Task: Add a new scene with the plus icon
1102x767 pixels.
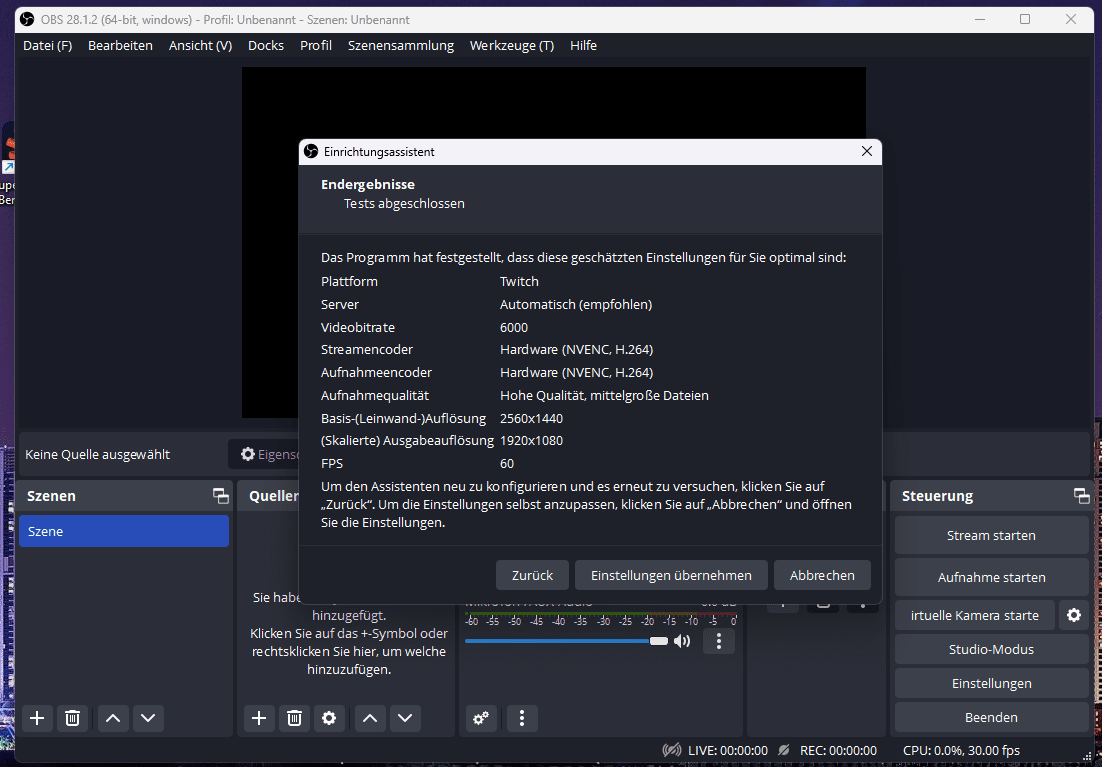Action: tap(37, 718)
